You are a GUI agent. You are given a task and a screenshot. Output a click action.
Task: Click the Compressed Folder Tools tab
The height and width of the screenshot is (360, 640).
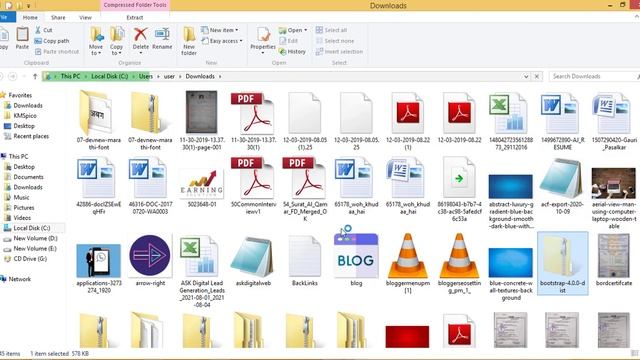[x=135, y=5]
